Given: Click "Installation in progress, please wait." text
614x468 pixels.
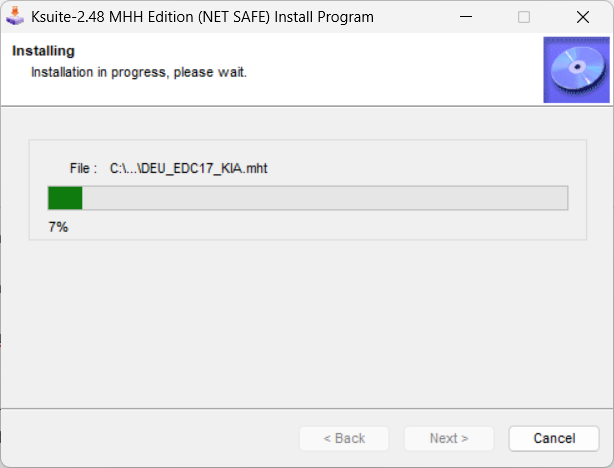Looking at the screenshot, I should (x=138, y=72).
